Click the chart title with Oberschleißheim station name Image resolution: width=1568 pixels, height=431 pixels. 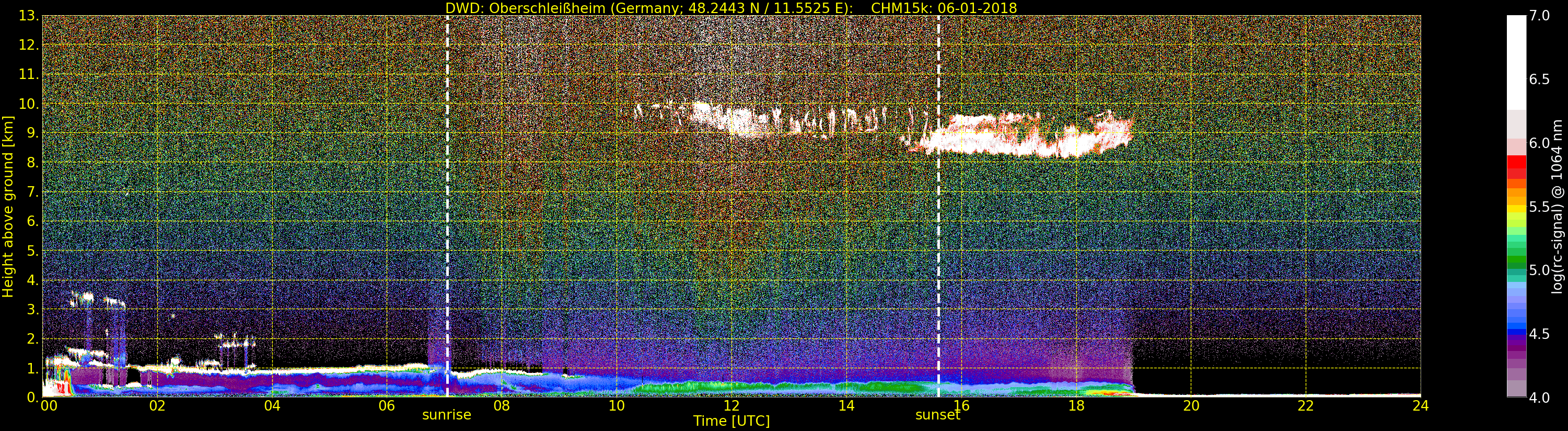730,8
